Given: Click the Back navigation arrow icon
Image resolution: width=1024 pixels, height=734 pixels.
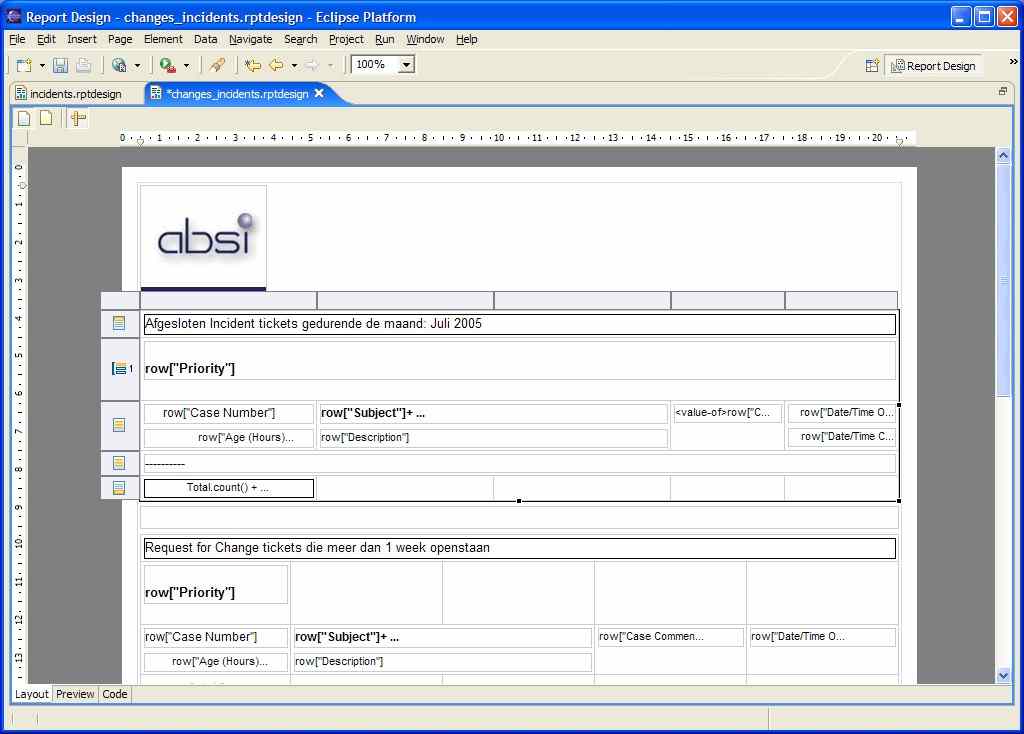Looking at the screenshot, I should click(x=276, y=65).
